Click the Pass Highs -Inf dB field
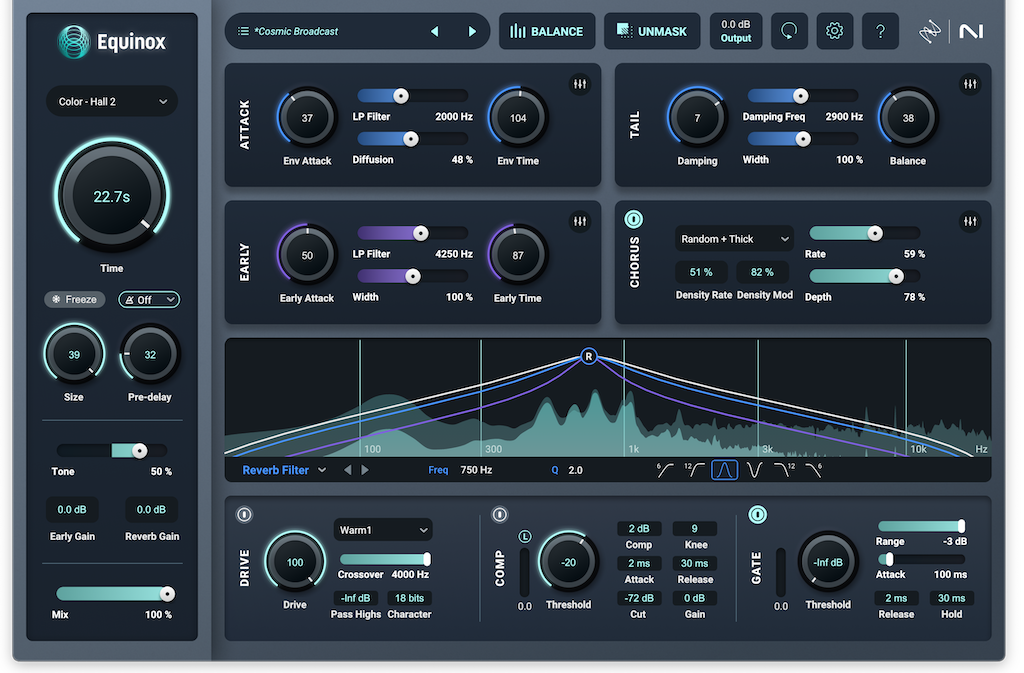The height and width of the screenshot is (673, 1024). tap(355, 598)
